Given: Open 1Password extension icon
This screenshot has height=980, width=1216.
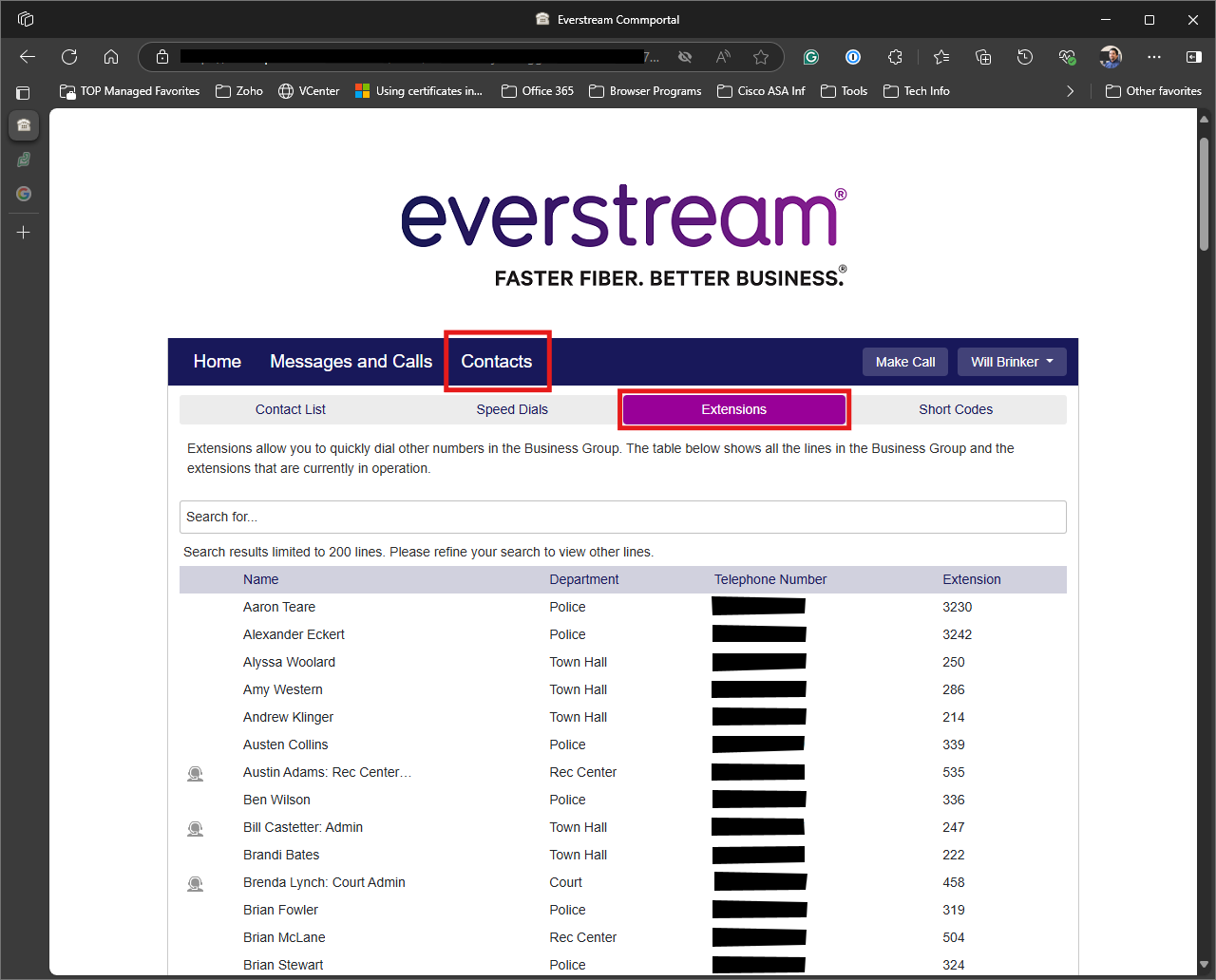Looking at the screenshot, I should click(x=853, y=57).
